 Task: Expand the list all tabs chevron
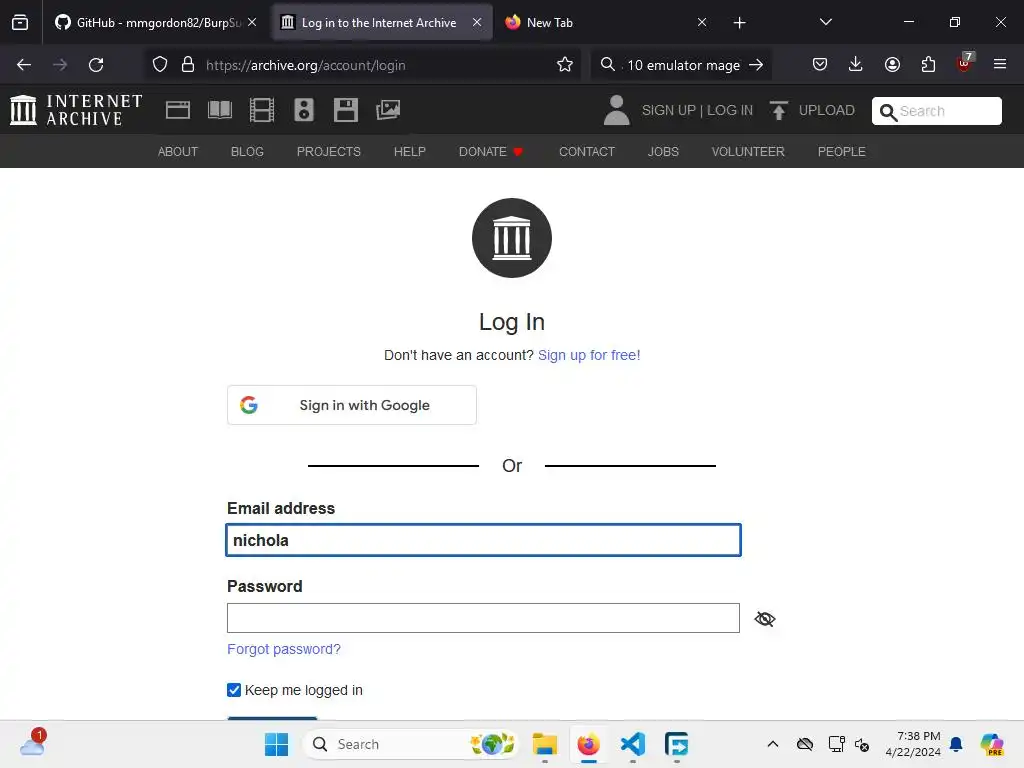(x=825, y=22)
